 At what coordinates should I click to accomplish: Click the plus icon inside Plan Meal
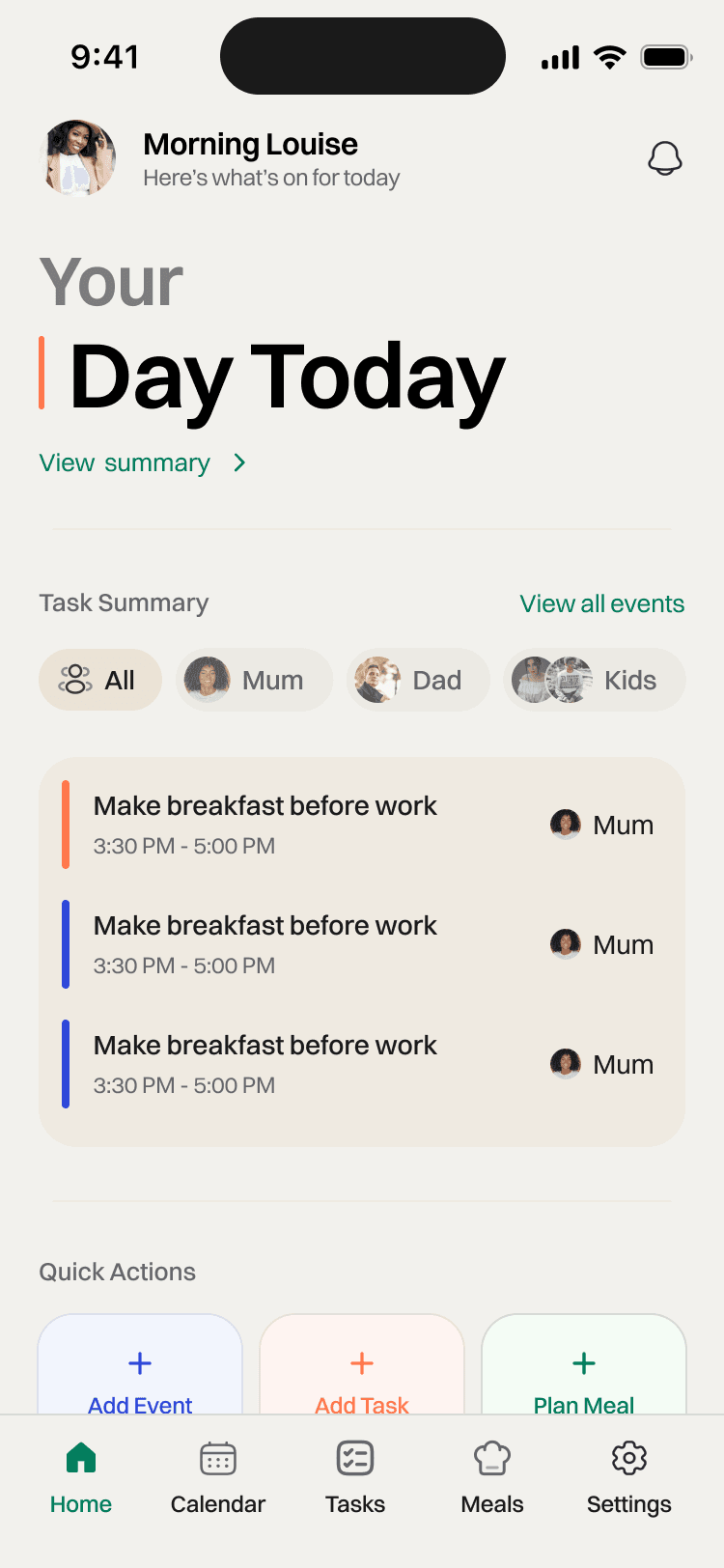click(583, 1363)
